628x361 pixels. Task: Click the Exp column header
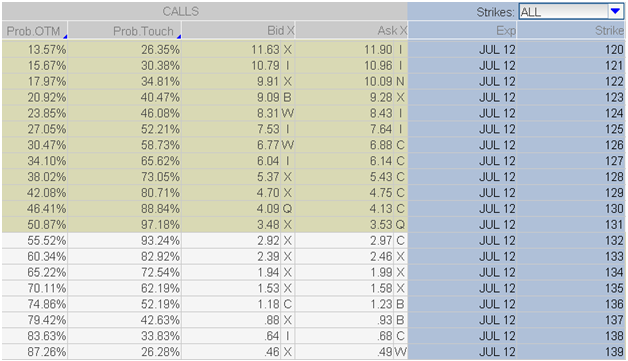click(x=463, y=31)
